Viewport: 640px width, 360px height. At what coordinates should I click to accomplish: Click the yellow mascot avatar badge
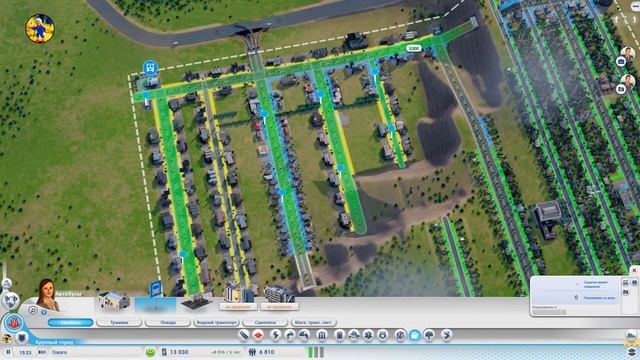(x=40, y=29)
